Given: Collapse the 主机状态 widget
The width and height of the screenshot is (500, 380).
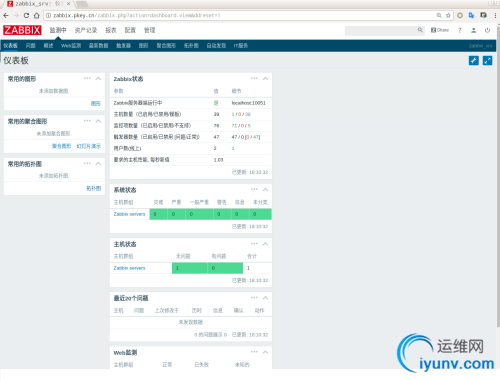Looking at the screenshot, I should (265, 244).
